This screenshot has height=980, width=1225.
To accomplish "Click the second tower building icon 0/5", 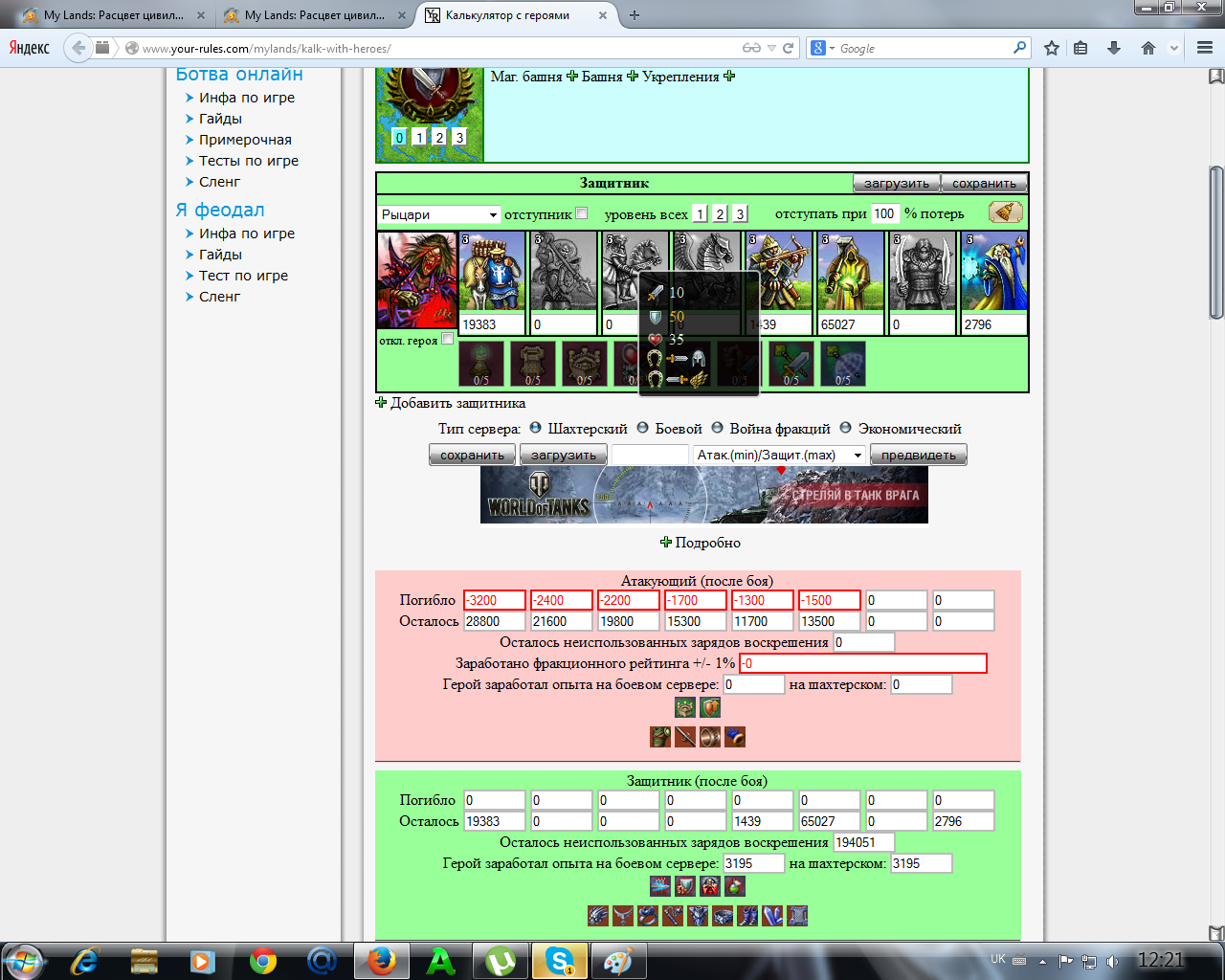I will [533, 364].
